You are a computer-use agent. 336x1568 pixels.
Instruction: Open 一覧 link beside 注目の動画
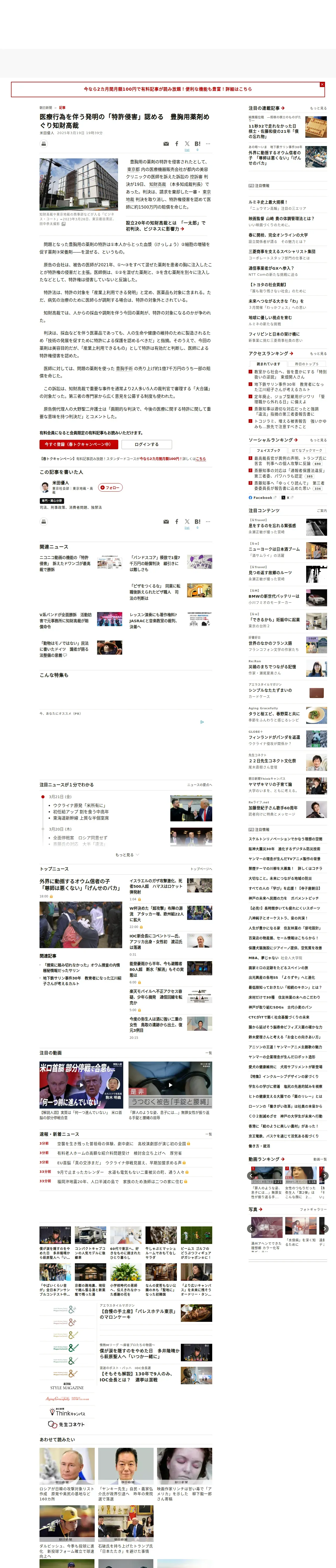pos(209,1053)
